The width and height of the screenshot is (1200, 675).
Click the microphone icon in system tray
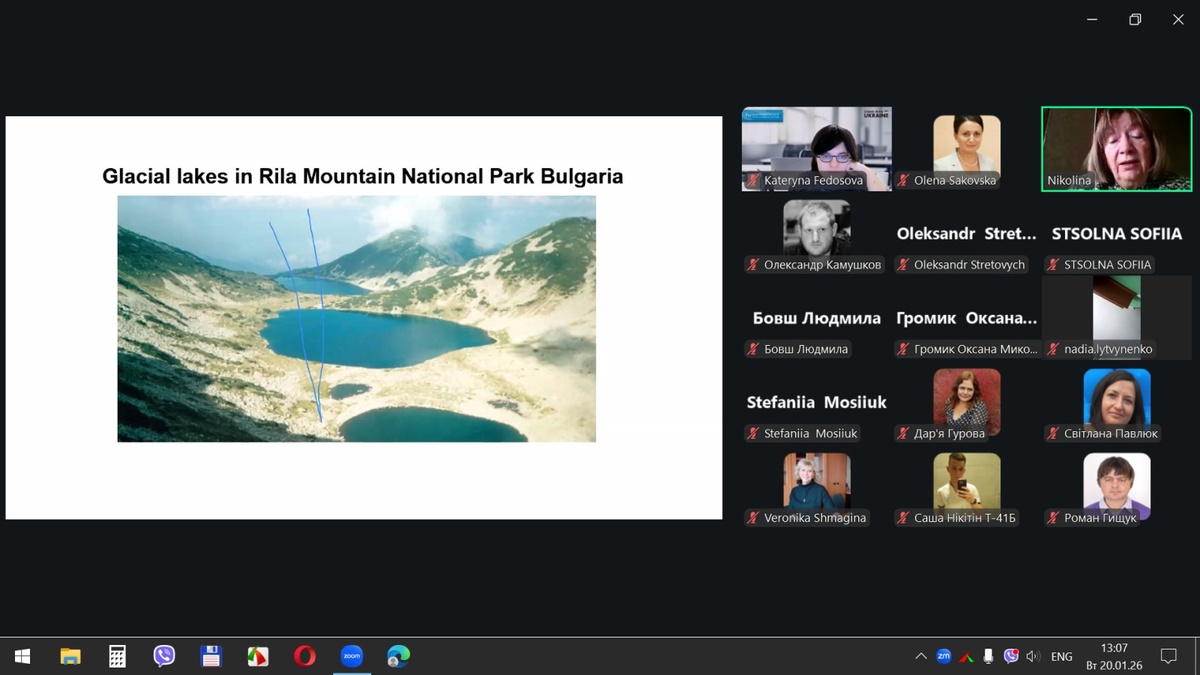988,656
